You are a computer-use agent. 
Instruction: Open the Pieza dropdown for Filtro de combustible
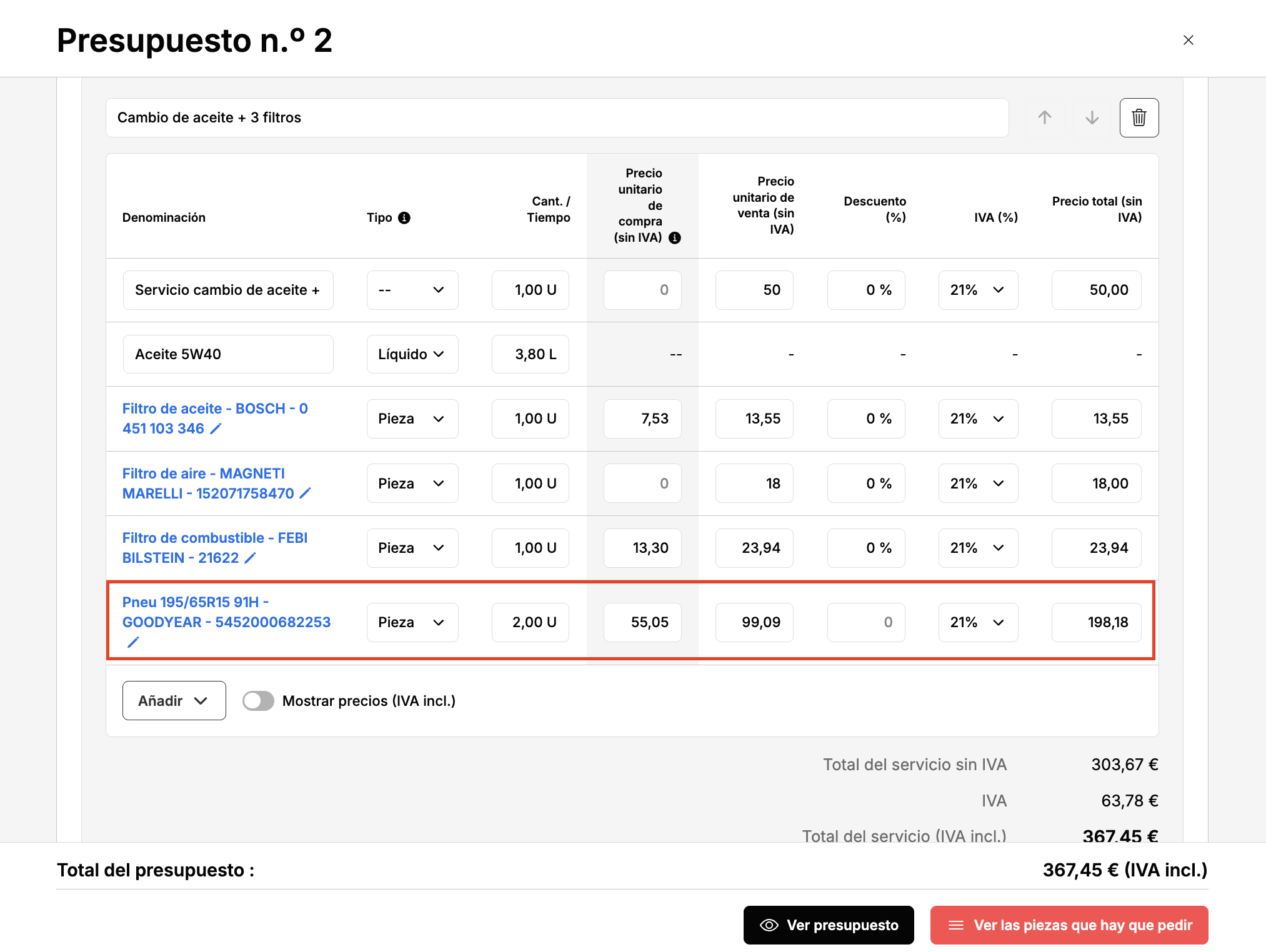coord(412,548)
